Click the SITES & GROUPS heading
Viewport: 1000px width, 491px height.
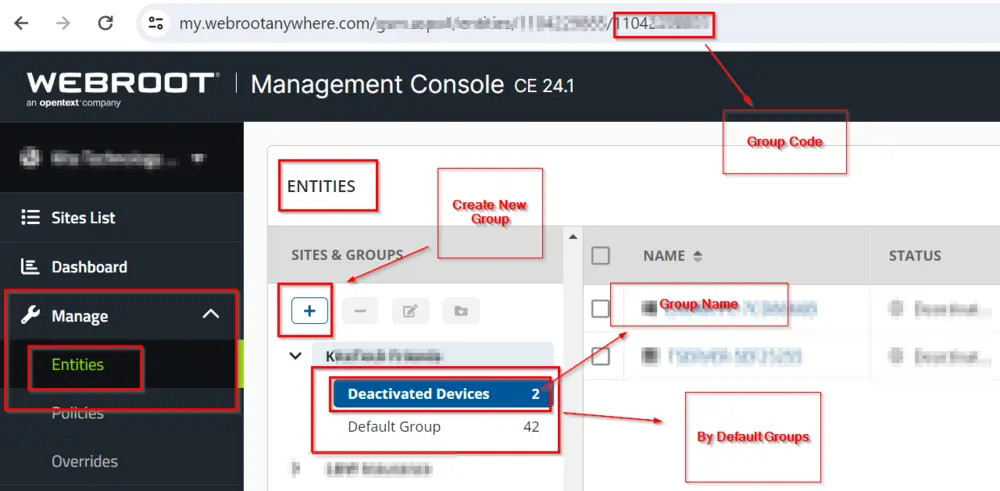[347, 254]
